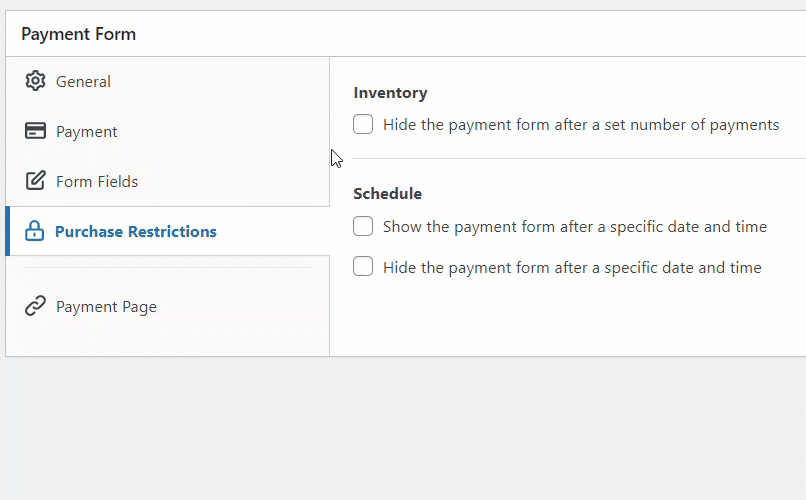Screen dimensions: 806x500
Task: Select the Purchase Restrictions tab label
Action: pos(135,232)
